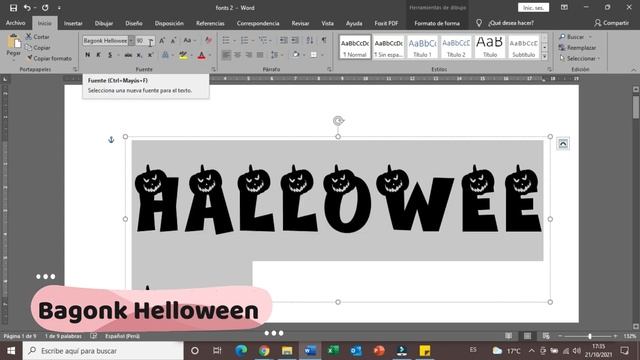Cut selection with the Cortar scissors
The height and width of the screenshot is (360, 640).
37,37
